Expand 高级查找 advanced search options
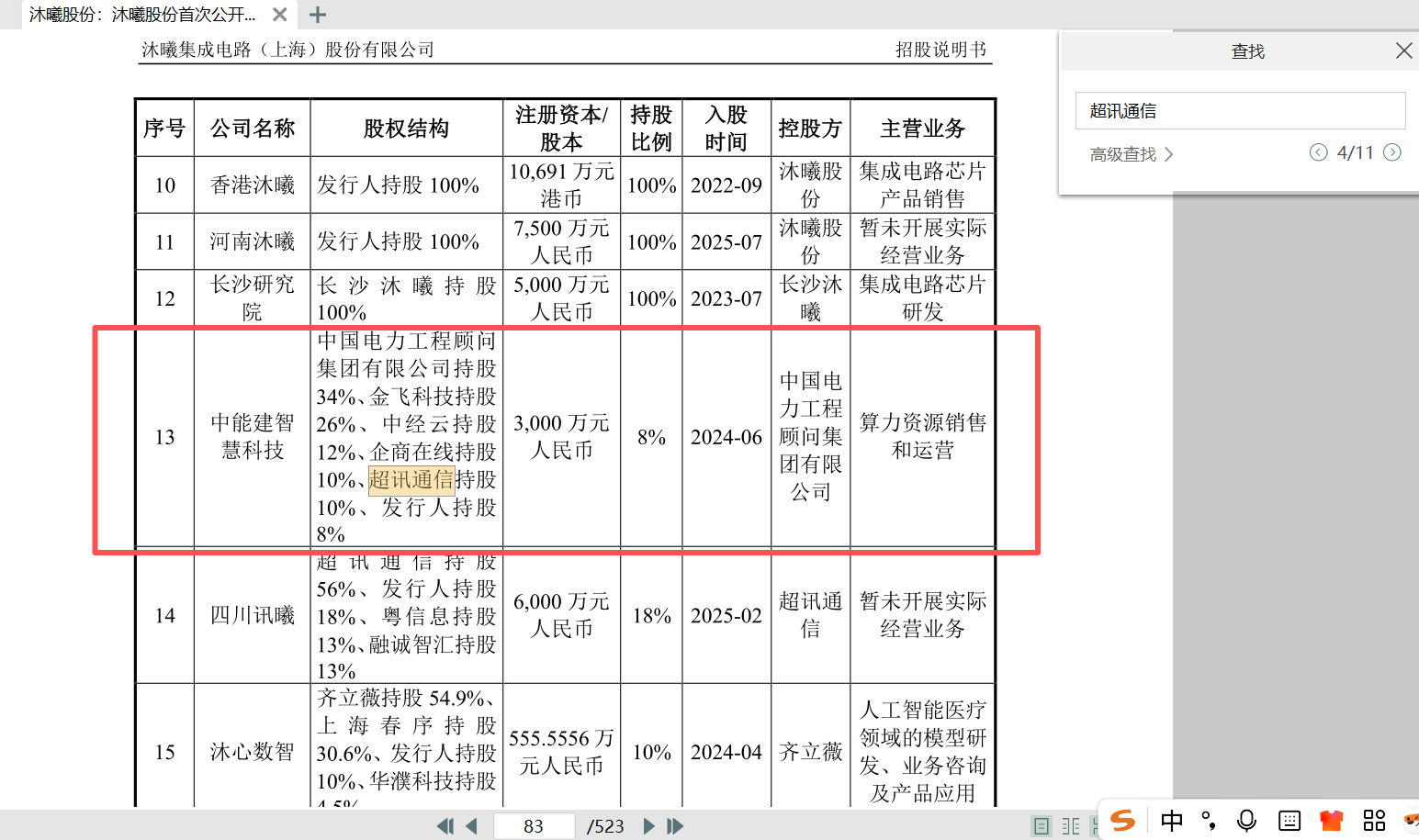This screenshot has width=1419, height=840. tap(1132, 154)
